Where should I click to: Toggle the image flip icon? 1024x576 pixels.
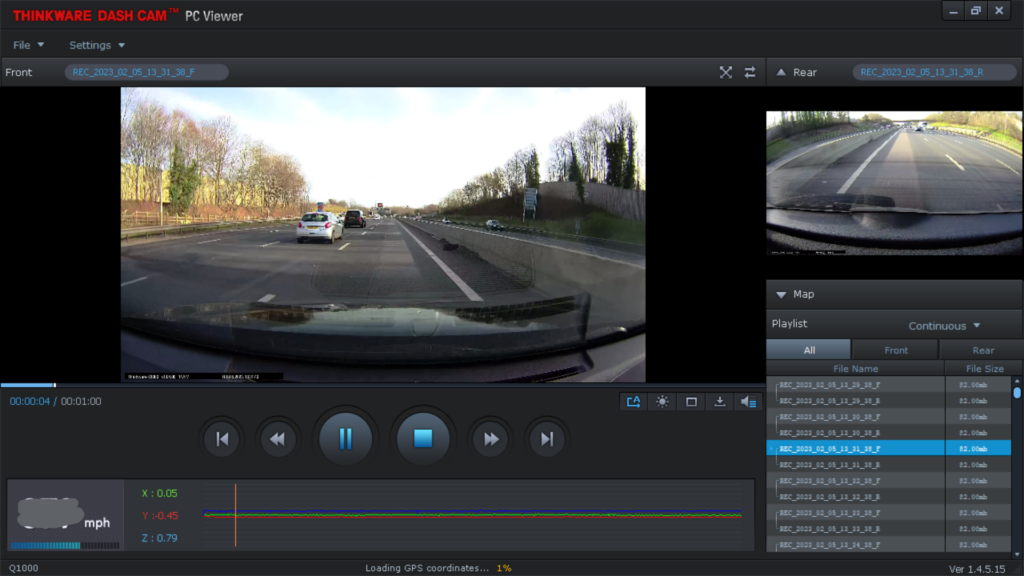[633, 402]
